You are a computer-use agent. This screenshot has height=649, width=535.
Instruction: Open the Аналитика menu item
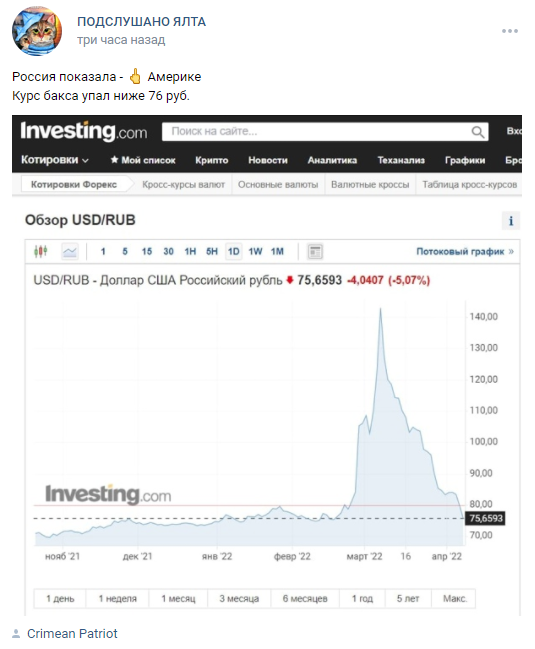coord(332,160)
